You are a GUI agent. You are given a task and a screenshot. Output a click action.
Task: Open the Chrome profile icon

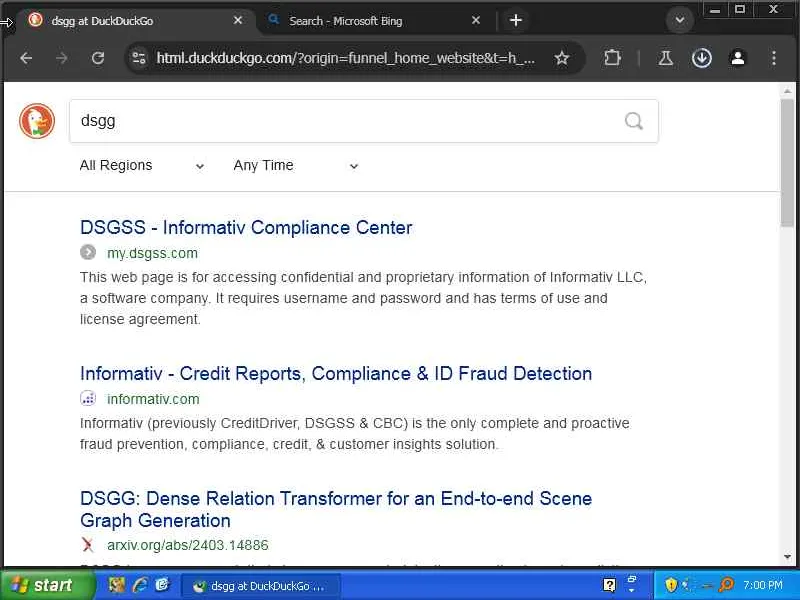point(738,58)
